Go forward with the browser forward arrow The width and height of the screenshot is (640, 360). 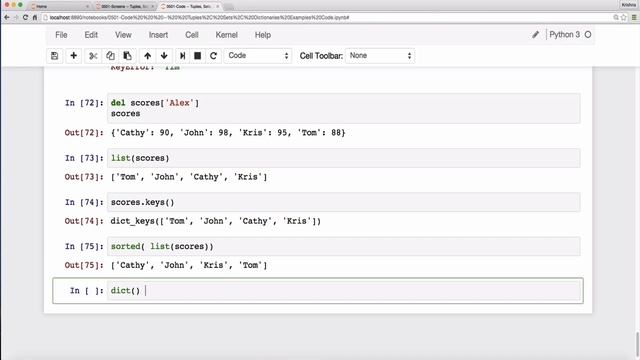(16, 18)
